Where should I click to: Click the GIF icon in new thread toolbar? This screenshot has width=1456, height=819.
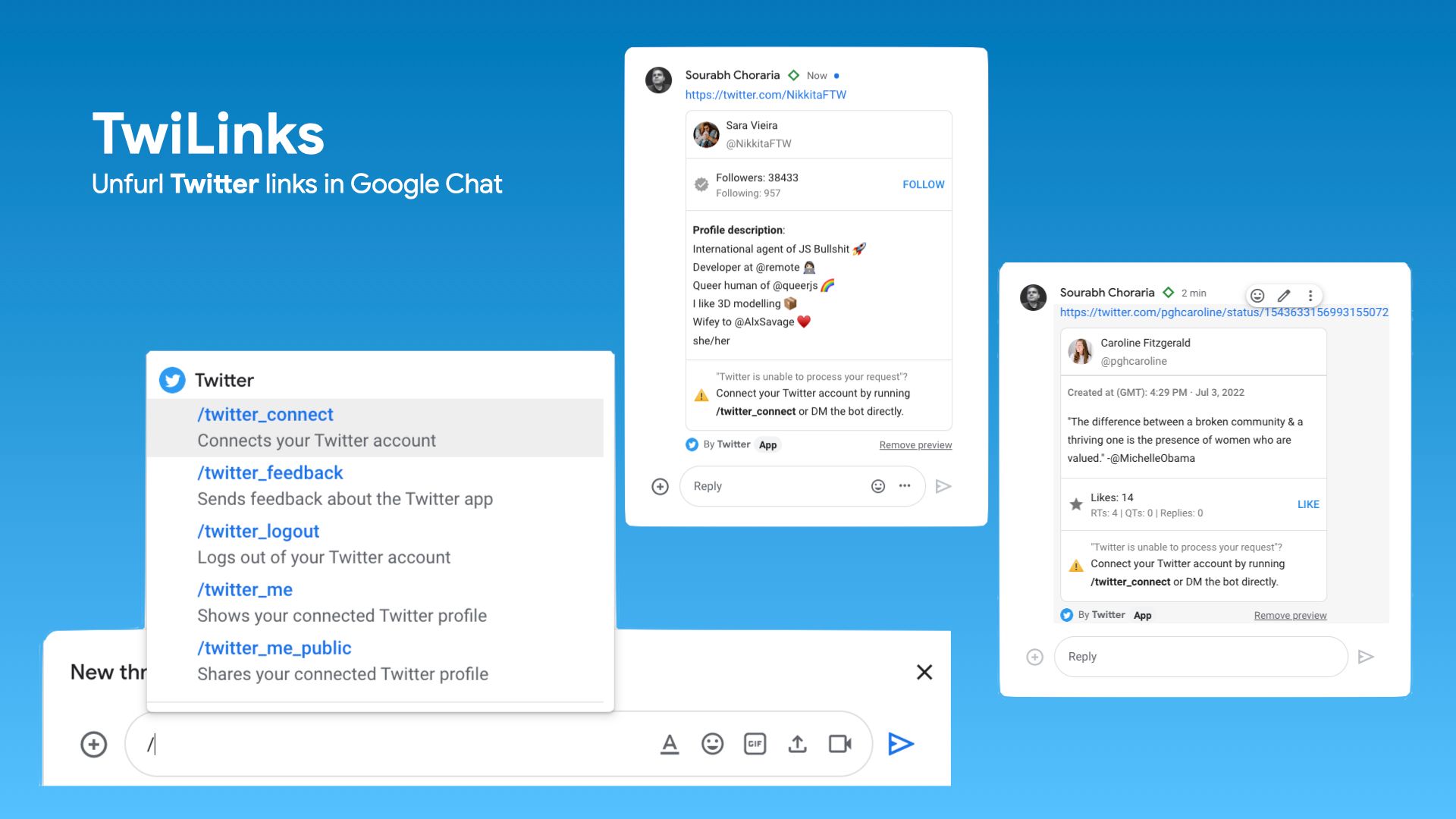755,744
